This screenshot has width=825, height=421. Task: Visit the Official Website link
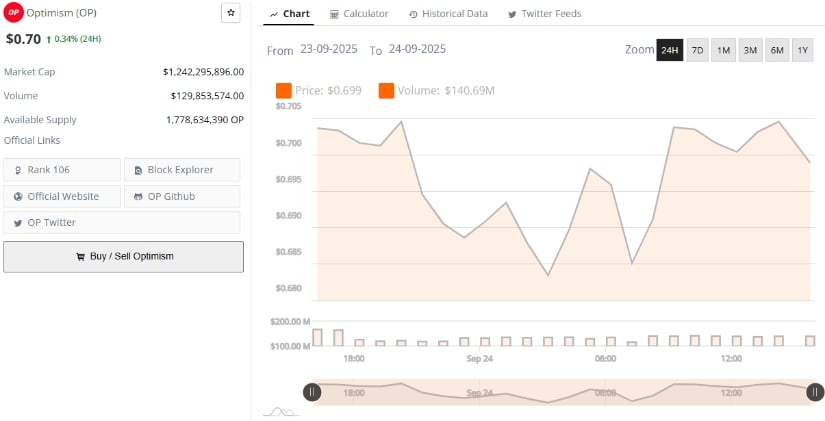click(x=62, y=196)
